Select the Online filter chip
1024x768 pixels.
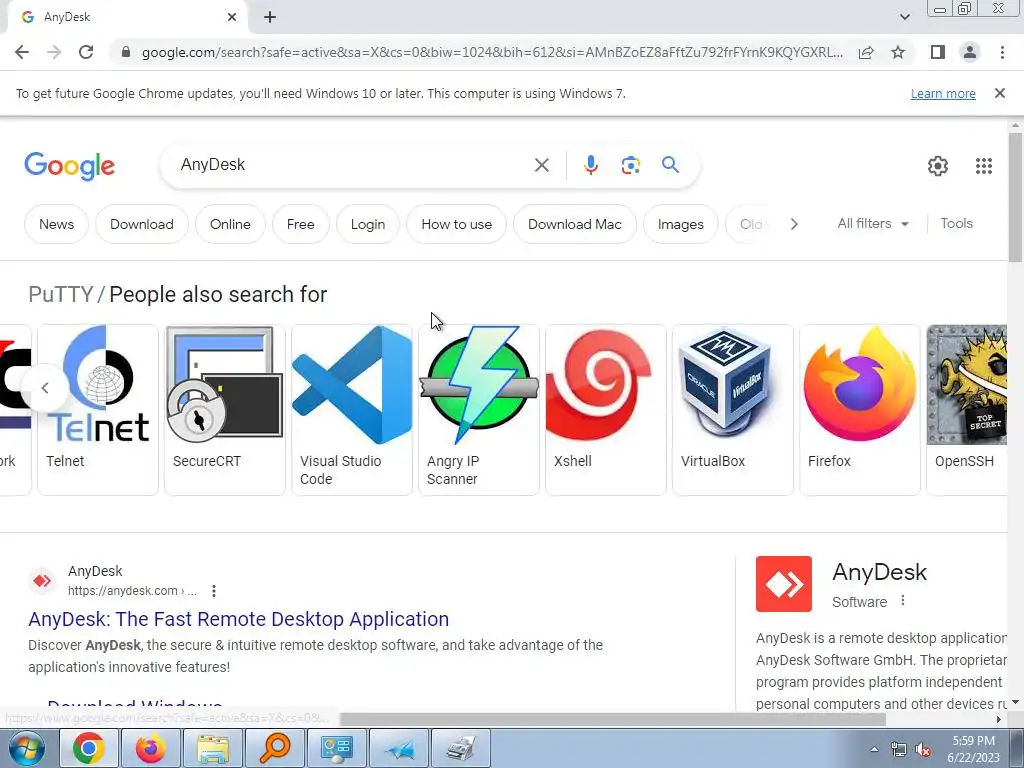[230, 224]
